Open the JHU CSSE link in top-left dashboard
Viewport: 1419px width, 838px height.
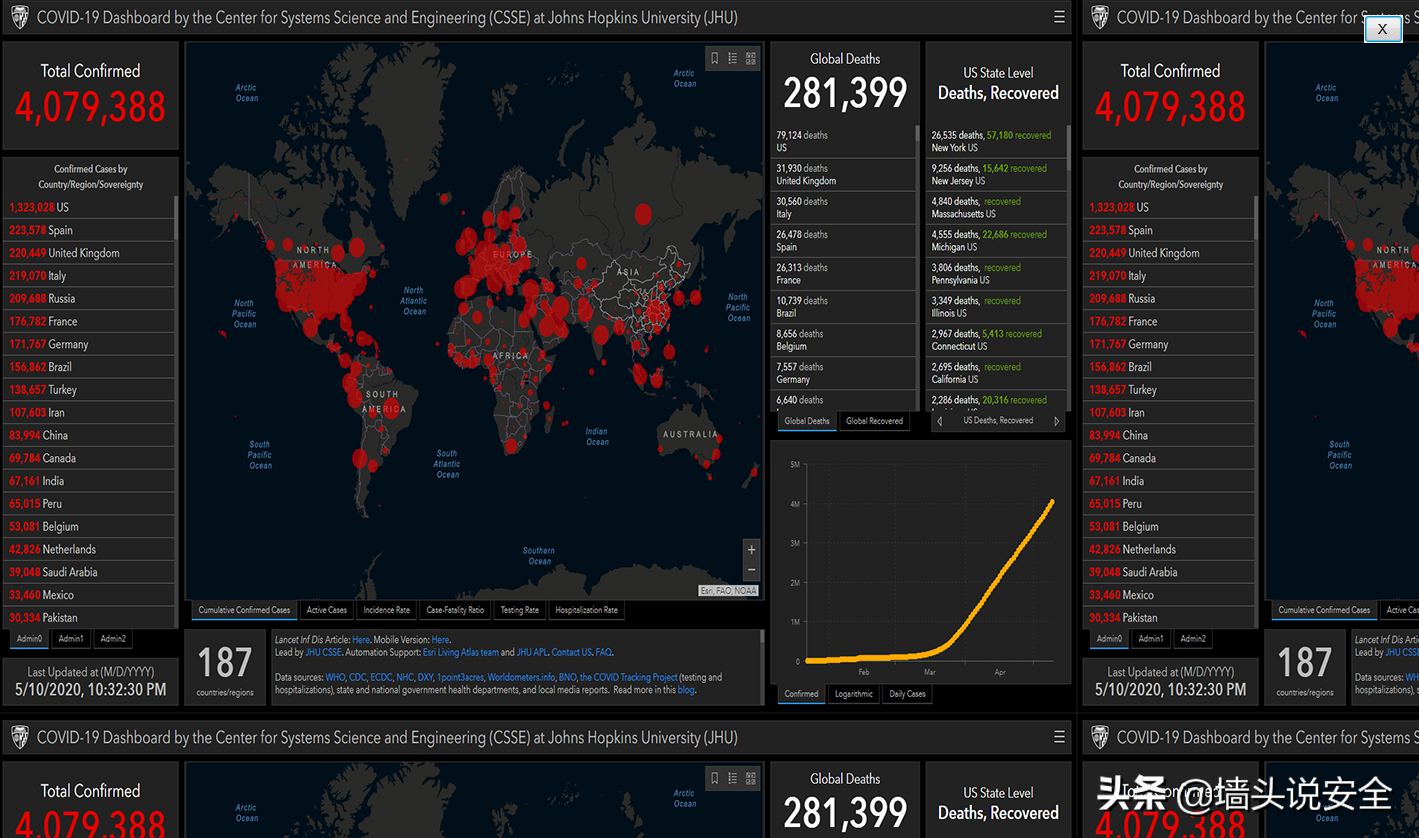(x=323, y=653)
